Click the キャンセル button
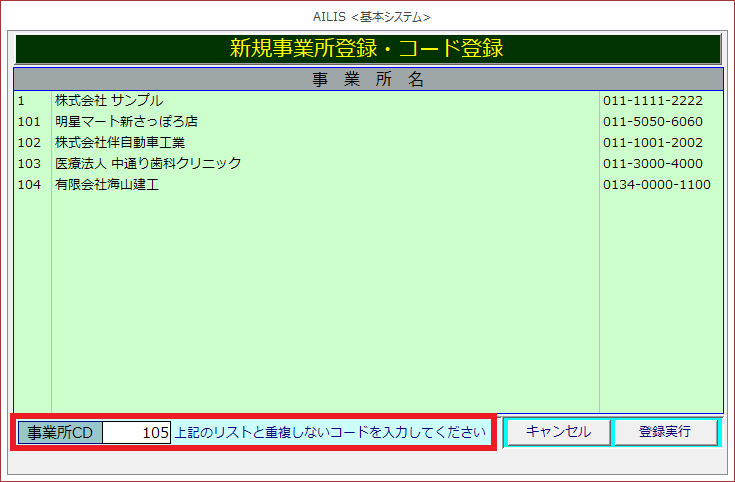735x482 pixels. coord(558,432)
